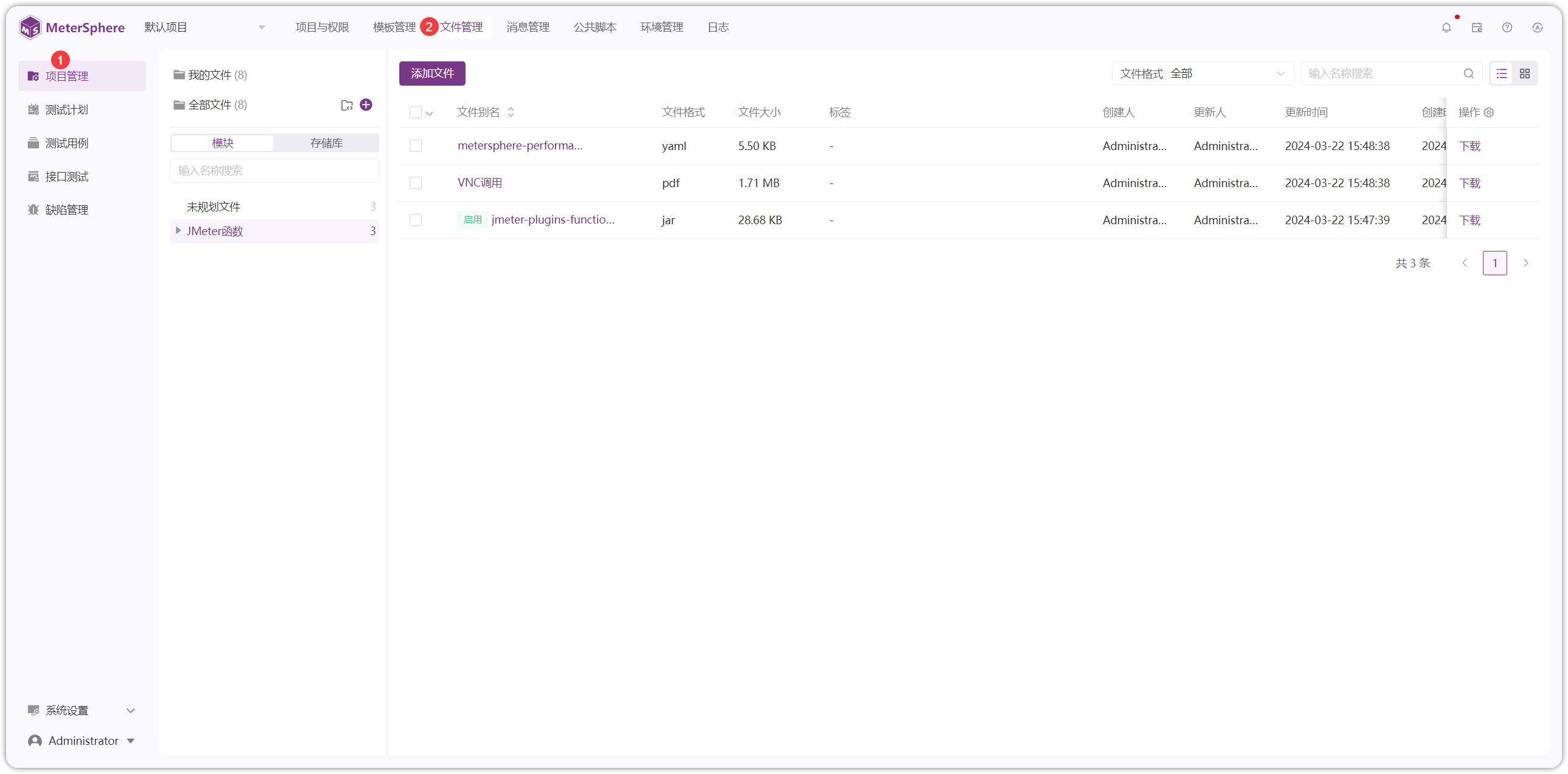Switch toggle to 模块

click(223, 143)
